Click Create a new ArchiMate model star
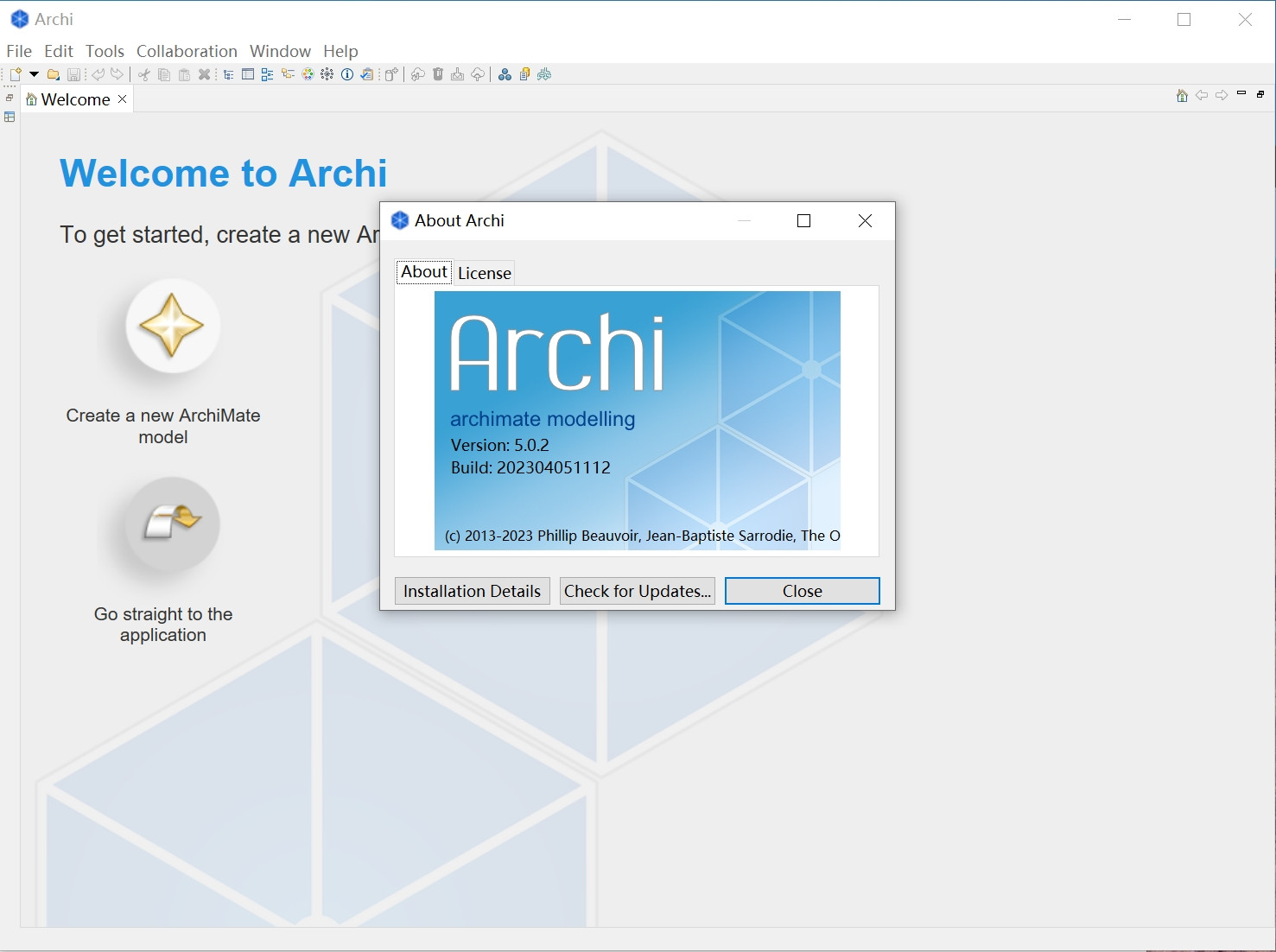The height and width of the screenshot is (952, 1276). pos(172,326)
